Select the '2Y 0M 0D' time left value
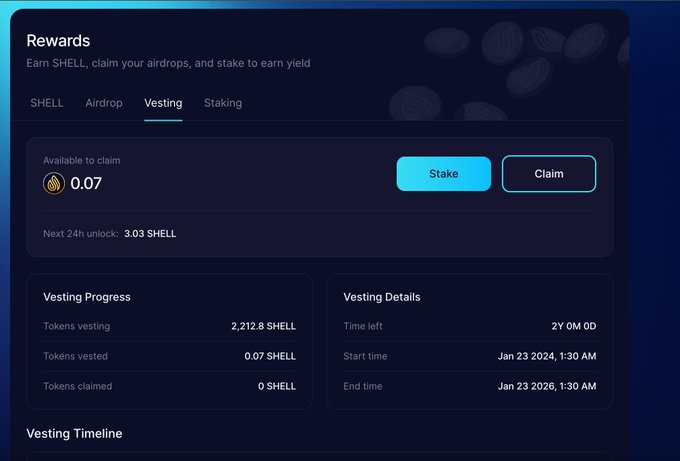The height and width of the screenshot is (461, 680). [574, 326]
